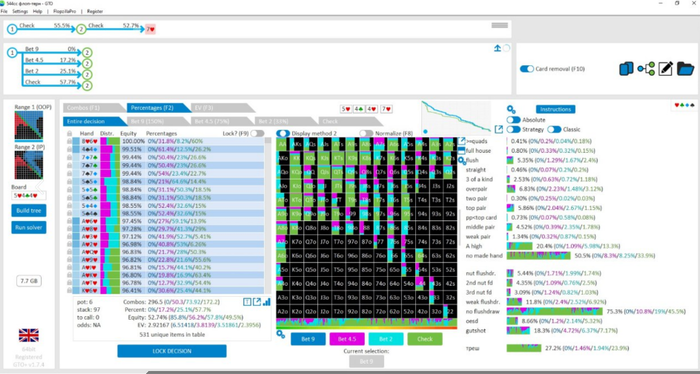Select the magenta Bet 4.5 color button
700x374 pixels.
click(346, 339)
